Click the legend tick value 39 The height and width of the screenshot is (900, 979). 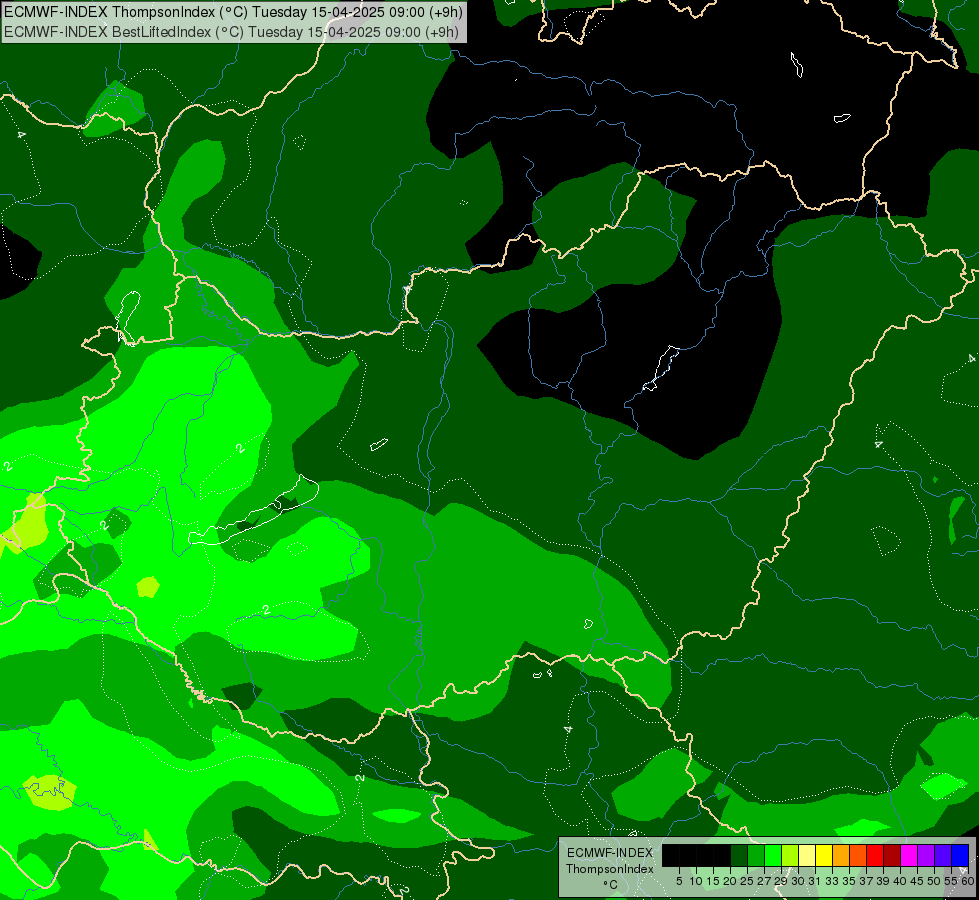click(x=883, y=881)
